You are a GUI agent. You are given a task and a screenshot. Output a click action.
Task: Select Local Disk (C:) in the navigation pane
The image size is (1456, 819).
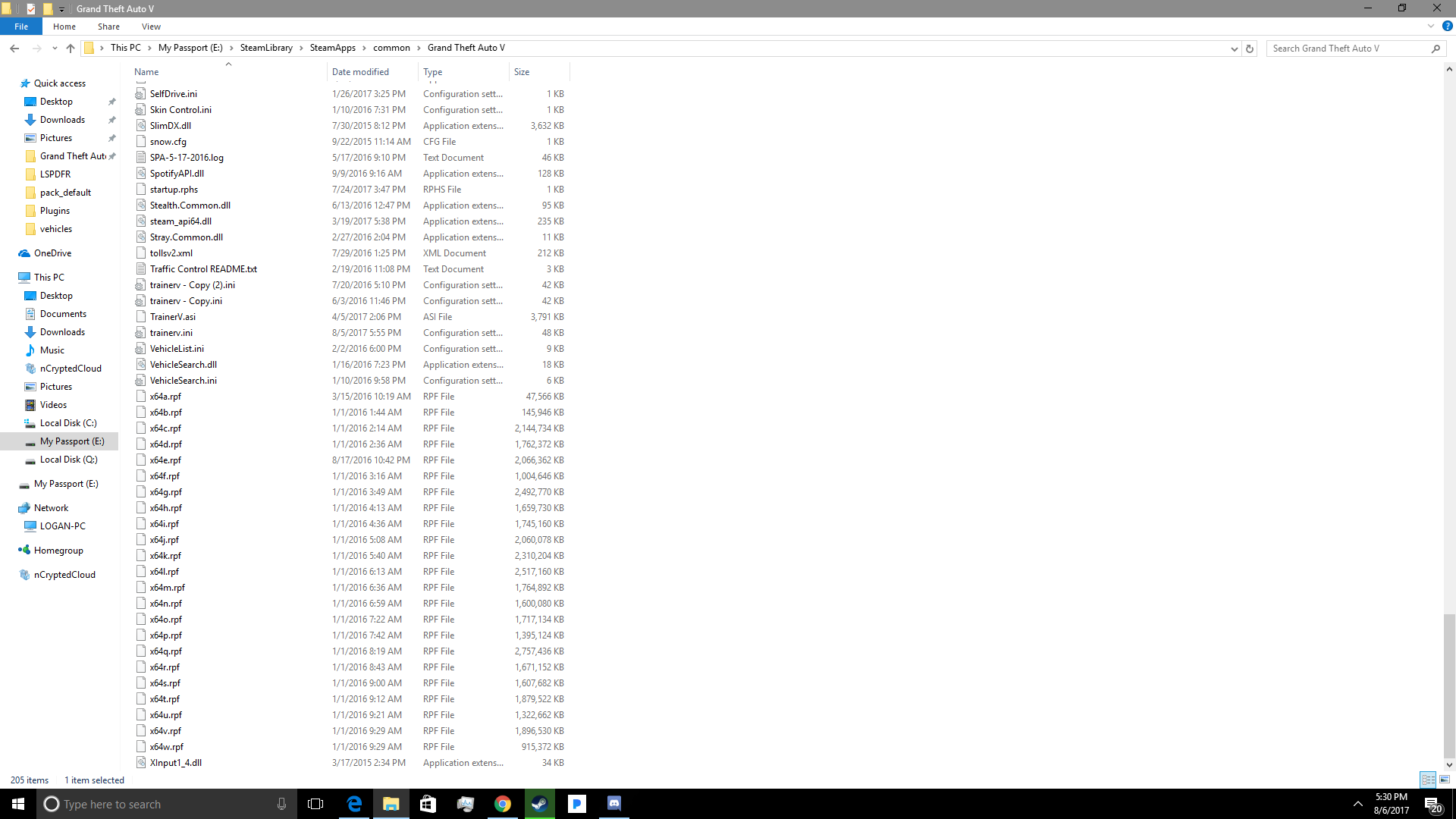(x=68, y=423)
